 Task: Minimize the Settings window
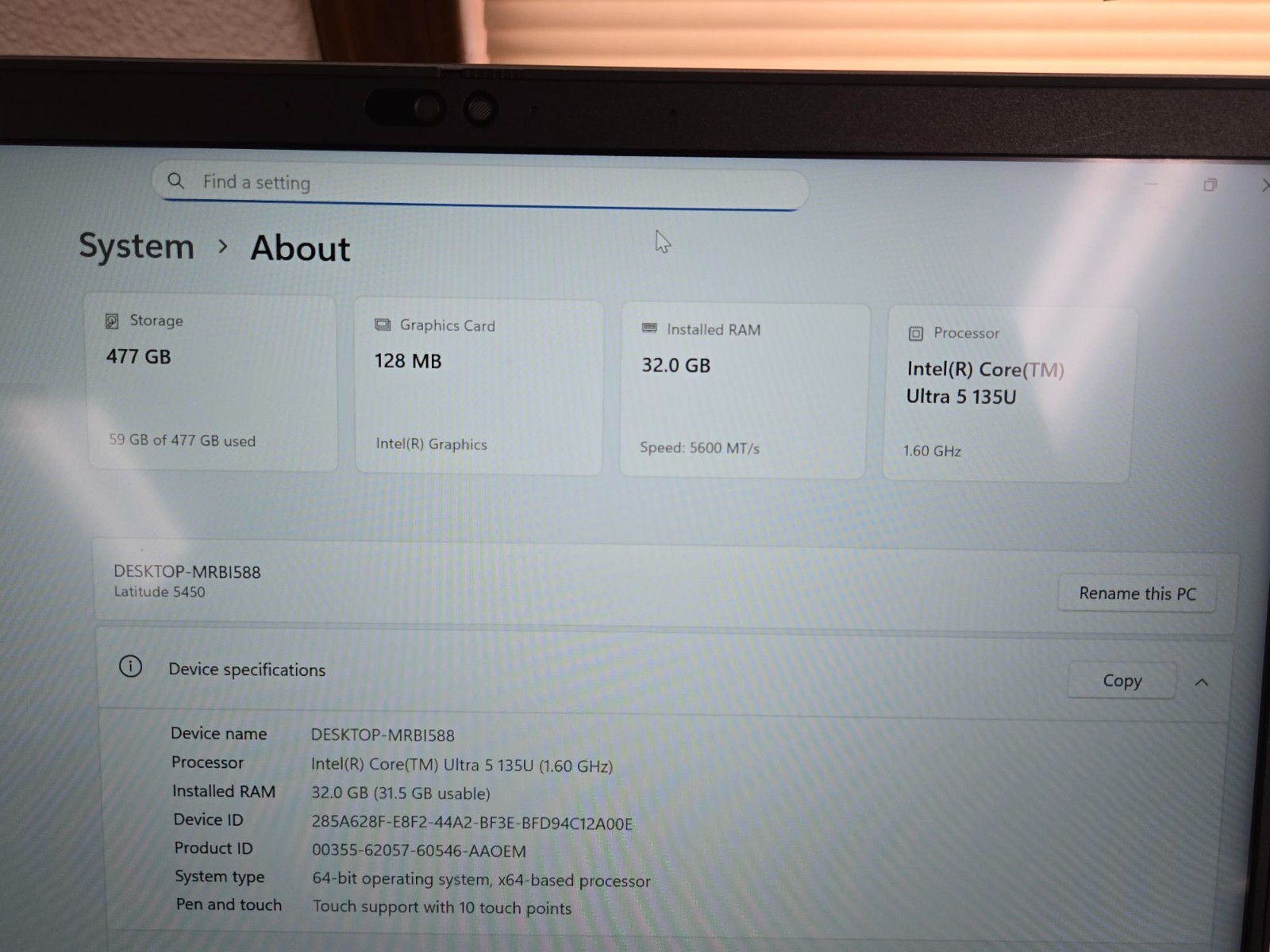click(x=1152, y=184)
